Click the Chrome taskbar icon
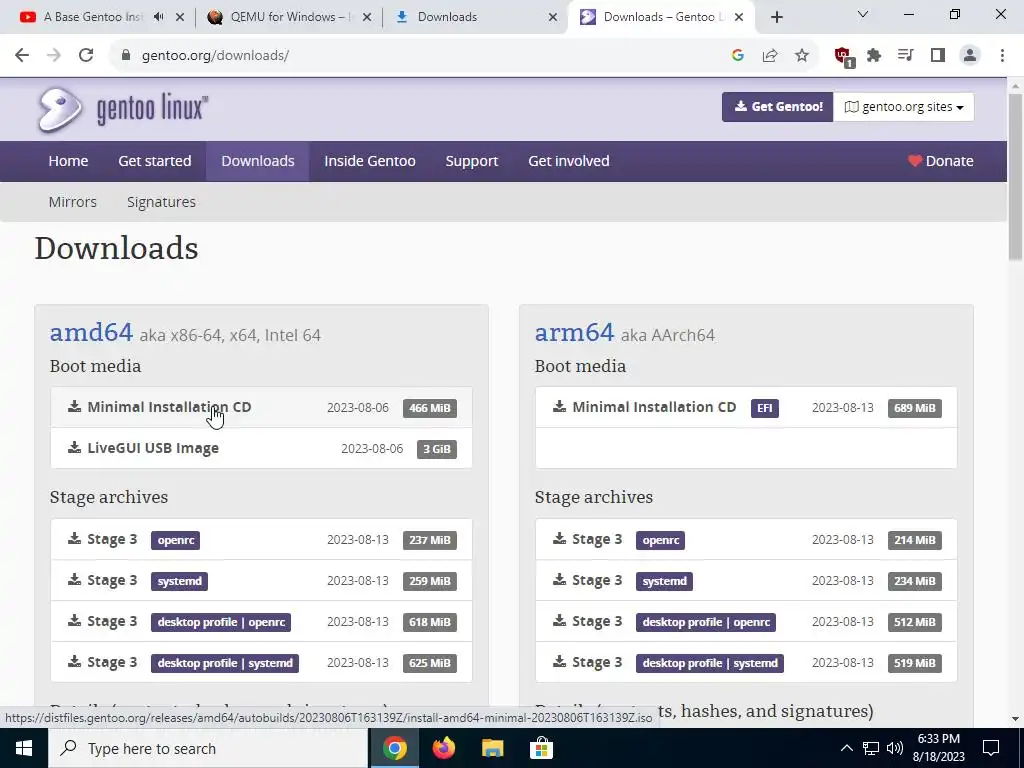The width and height of the screenshot is (1024, 768). pos(394,748)
